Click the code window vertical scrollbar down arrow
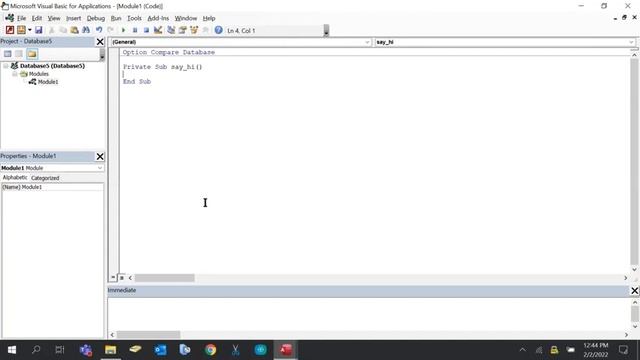The image size is (640, 360). coord(634,269)
